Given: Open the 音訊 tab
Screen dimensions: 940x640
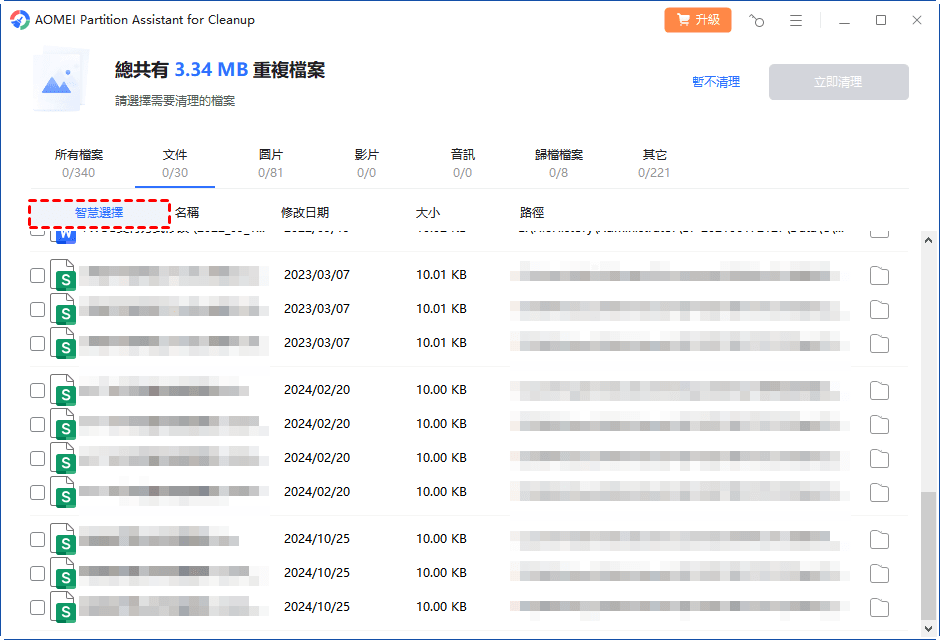Looking at the screenshot, I should coord(462,164).
